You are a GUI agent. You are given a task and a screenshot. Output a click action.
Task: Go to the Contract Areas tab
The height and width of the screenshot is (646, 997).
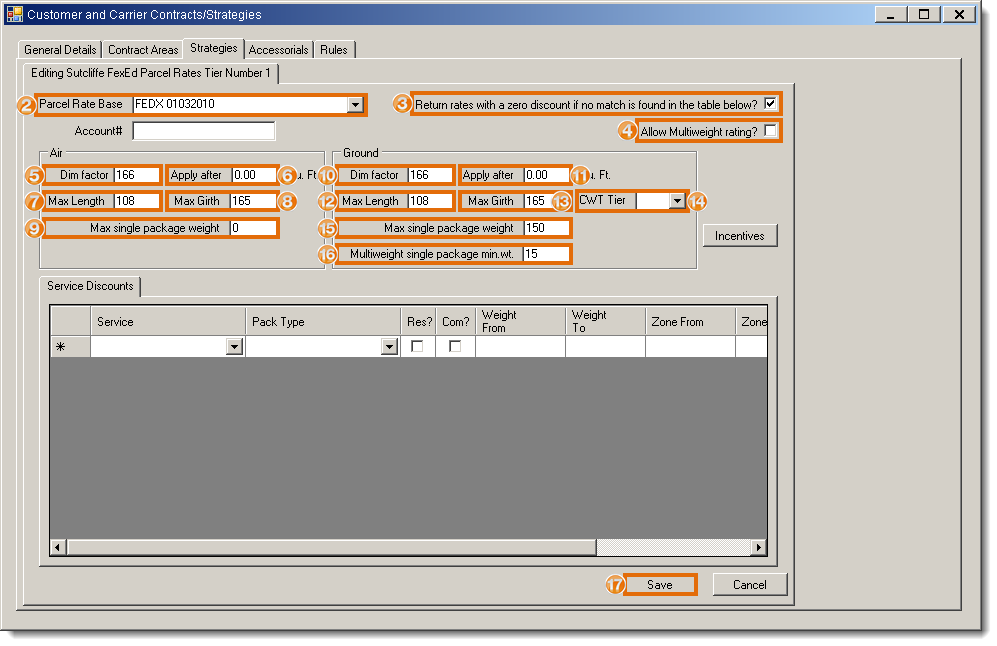pyautogui.click(x=143, y=50)
